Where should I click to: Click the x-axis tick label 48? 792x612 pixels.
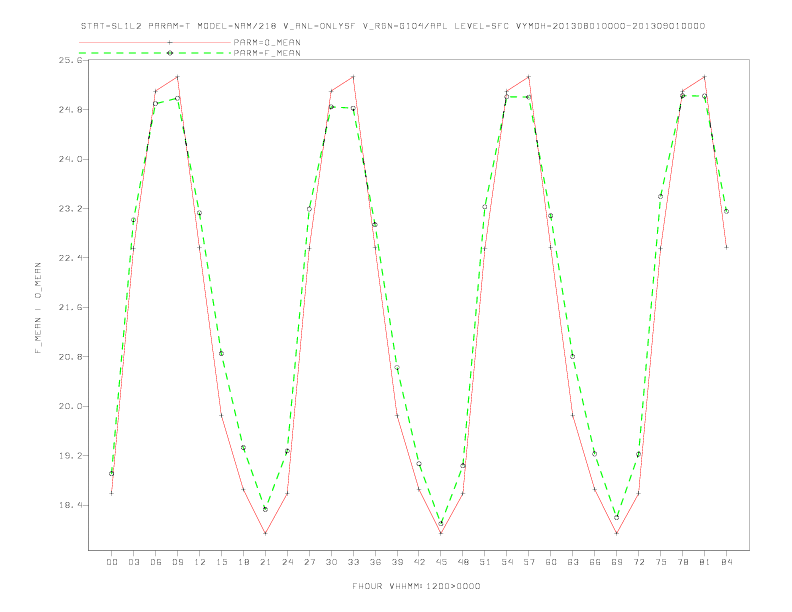point(463,562)
